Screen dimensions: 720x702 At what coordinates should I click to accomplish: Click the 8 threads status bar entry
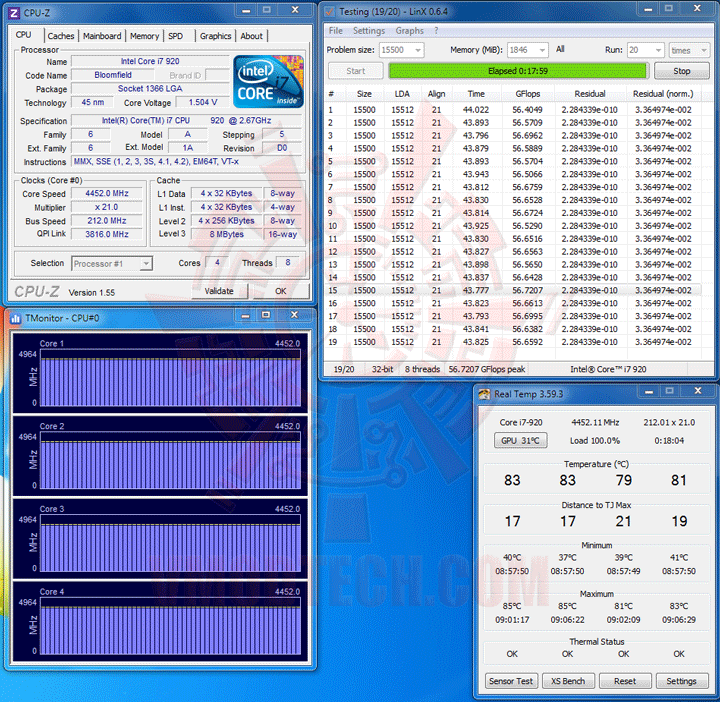[x=422, y=369]
